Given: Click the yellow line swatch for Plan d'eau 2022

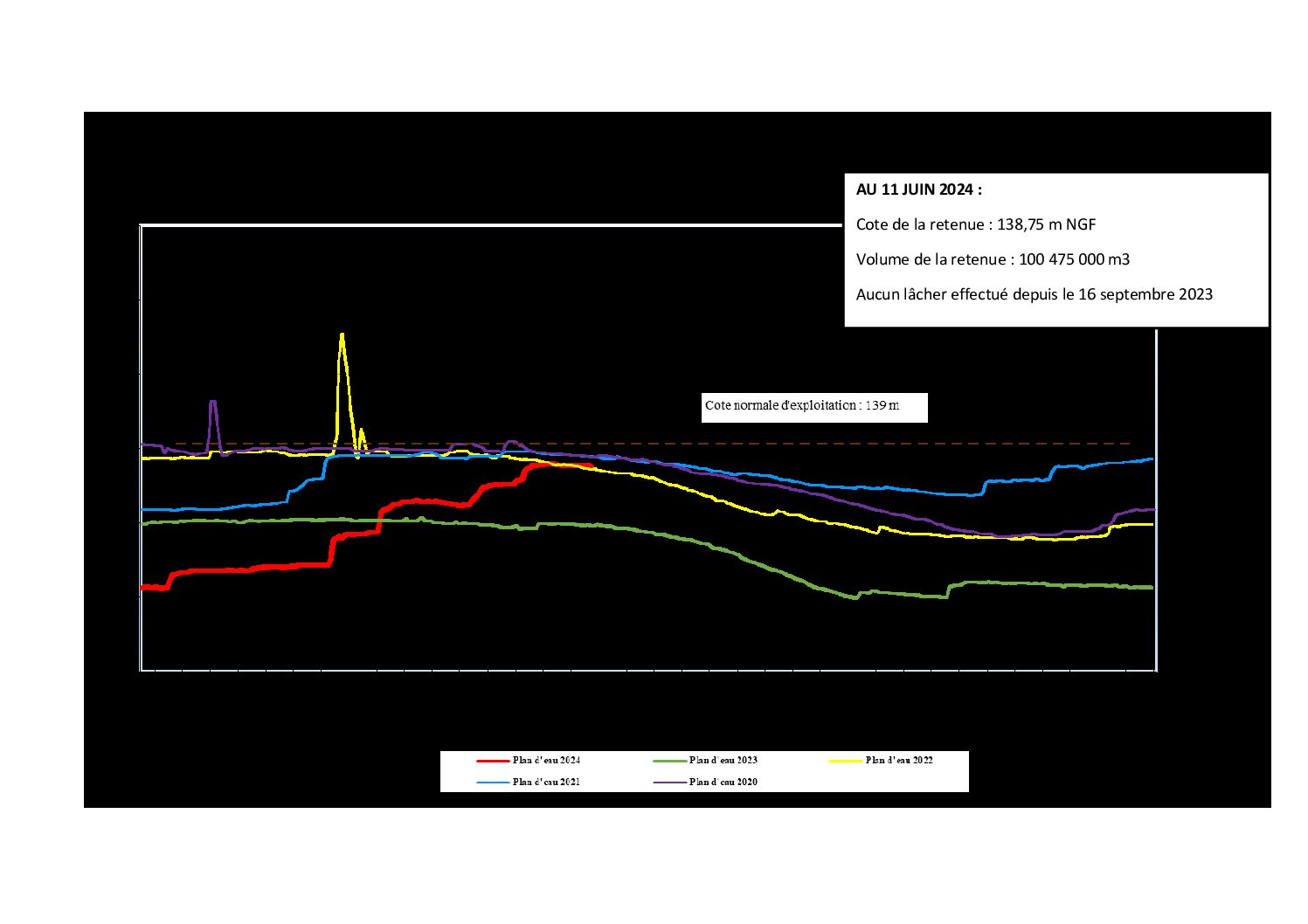Looking at the screenshot, I should click(846, 761).
